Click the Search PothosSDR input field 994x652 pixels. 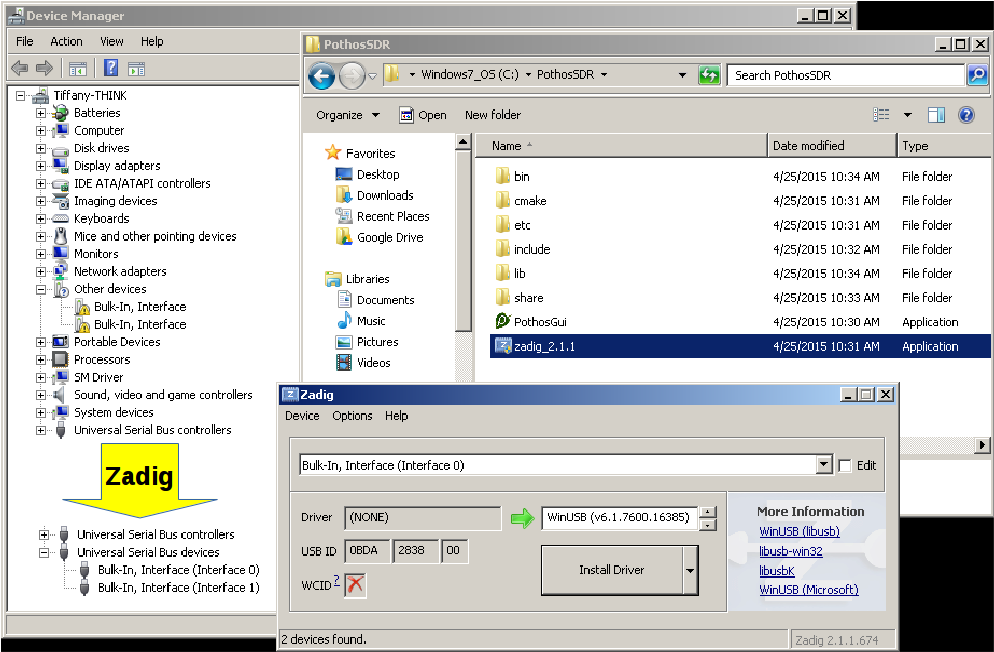(x=846, y=75)
